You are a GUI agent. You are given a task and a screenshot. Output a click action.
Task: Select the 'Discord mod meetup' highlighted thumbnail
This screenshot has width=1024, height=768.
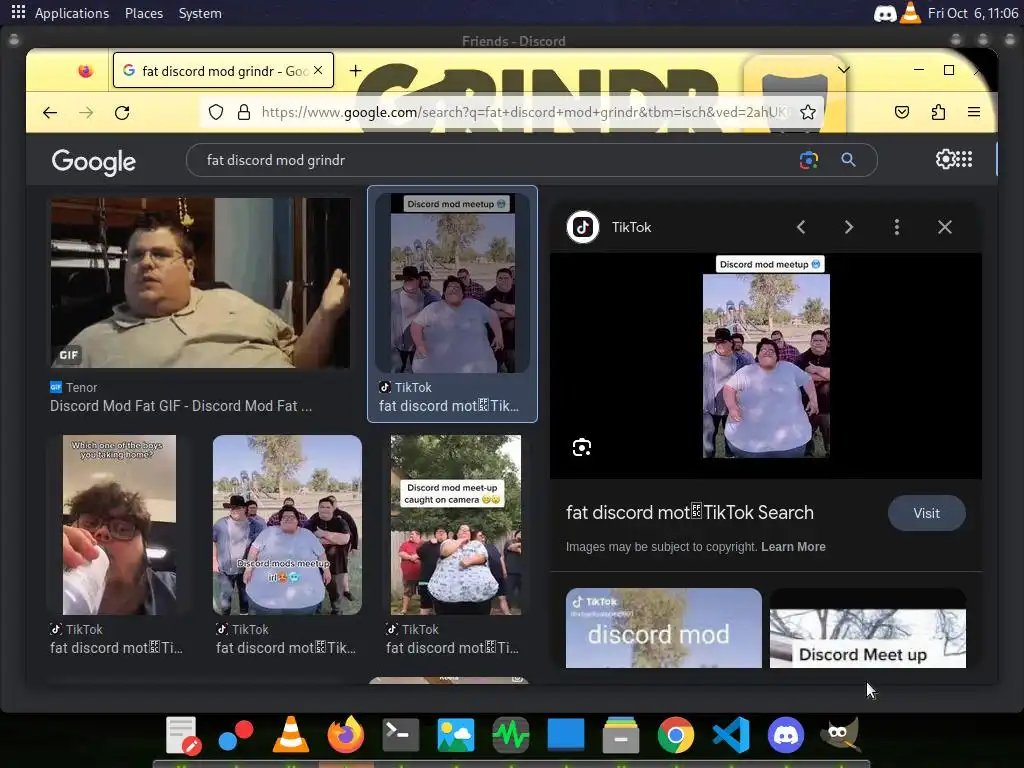point(453,283)
